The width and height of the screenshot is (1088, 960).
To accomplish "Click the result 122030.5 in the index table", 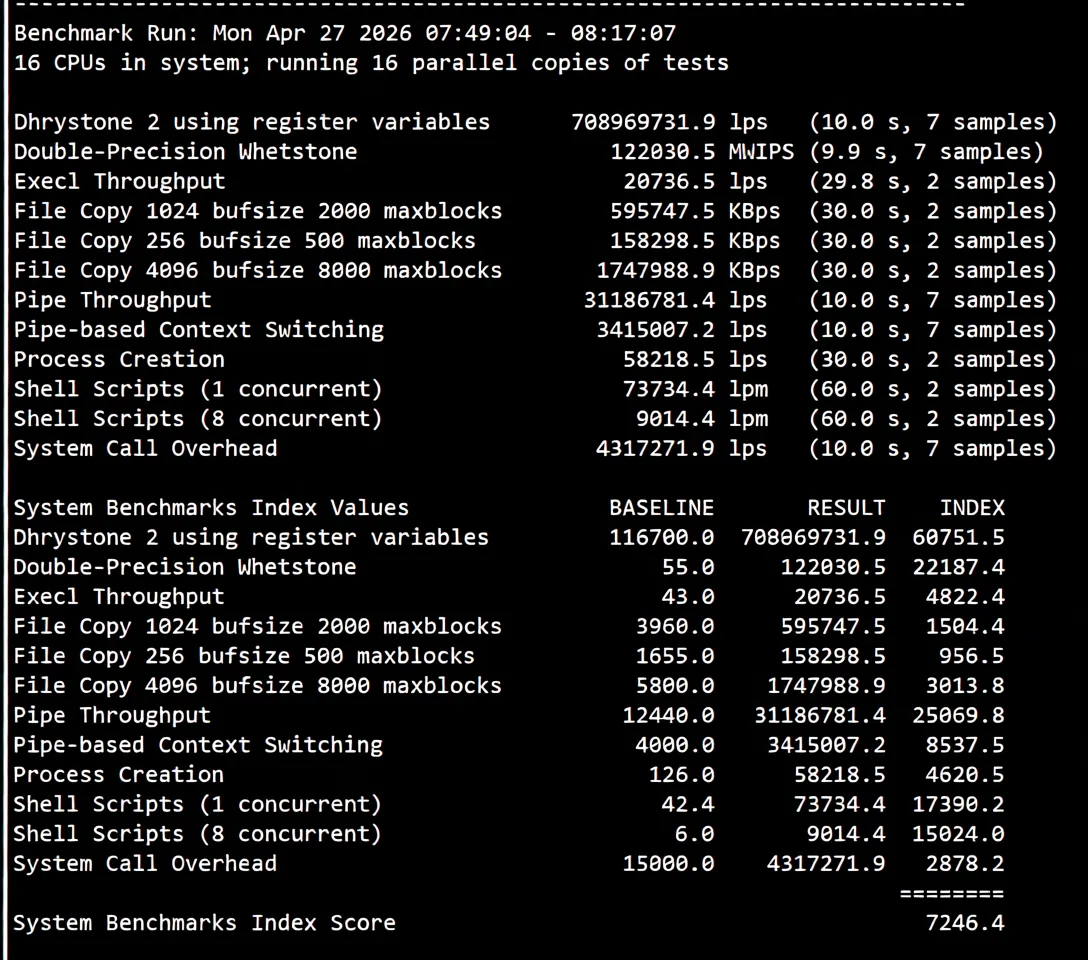I will click(833, 567).
